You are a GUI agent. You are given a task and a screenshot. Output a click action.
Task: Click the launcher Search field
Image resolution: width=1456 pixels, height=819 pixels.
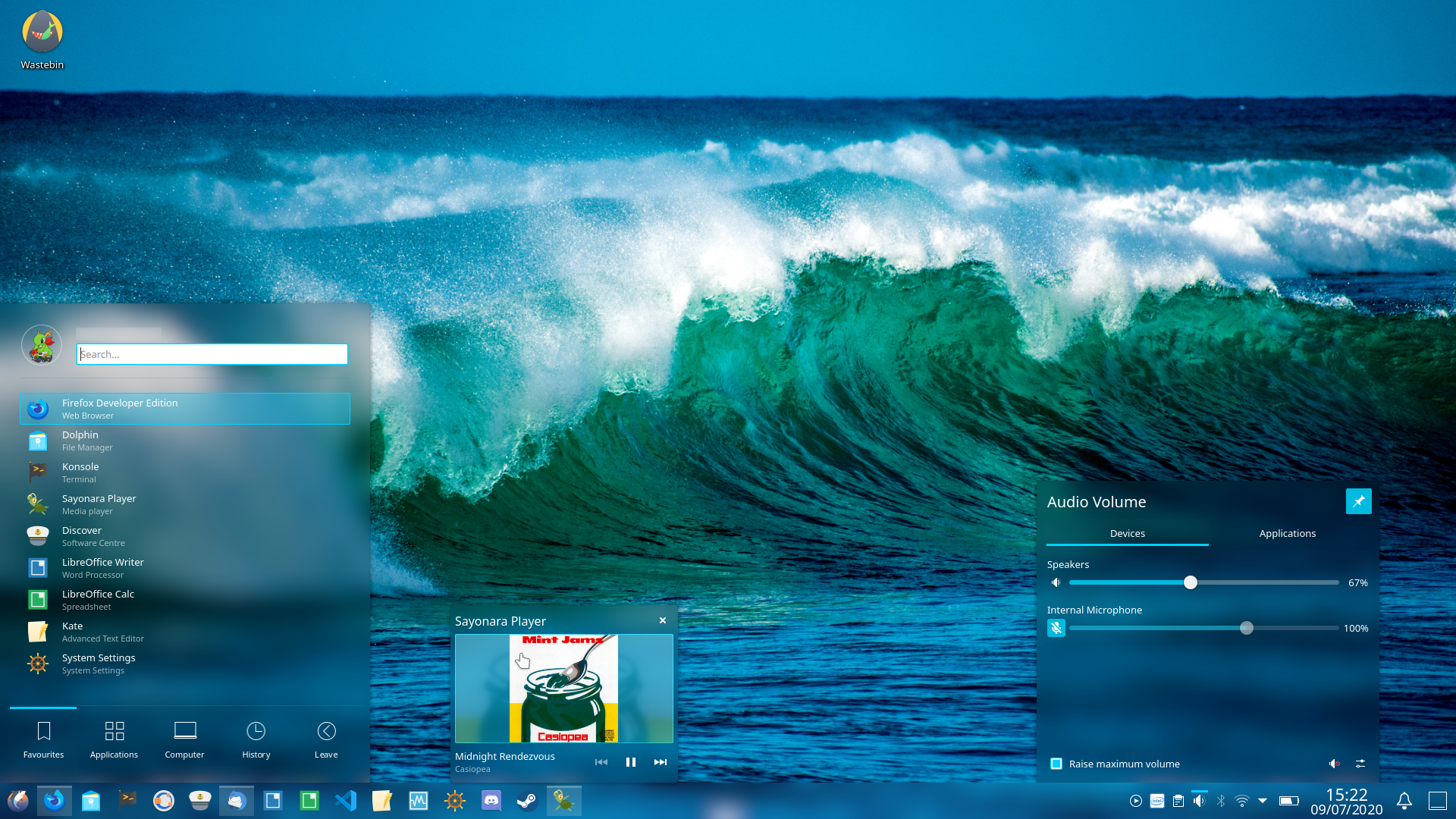(212, 354)
